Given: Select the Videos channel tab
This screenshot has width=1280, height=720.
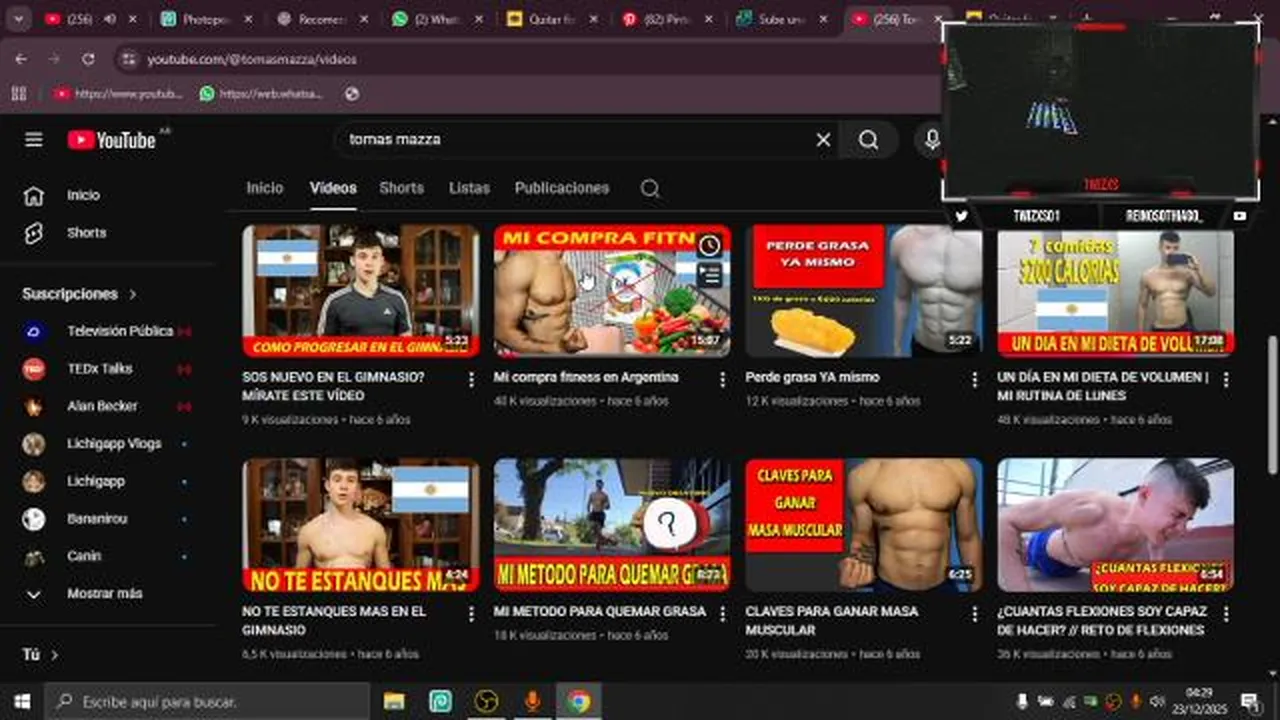Looking at the screenshot, I should tap(333, 188).
